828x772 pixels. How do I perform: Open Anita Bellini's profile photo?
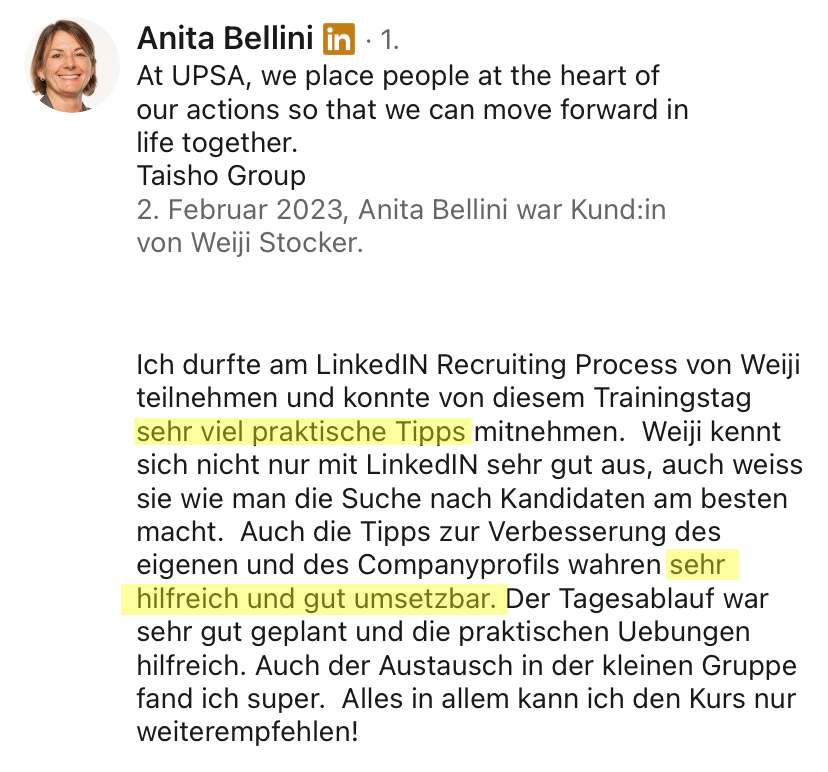(x=71, y=64)
